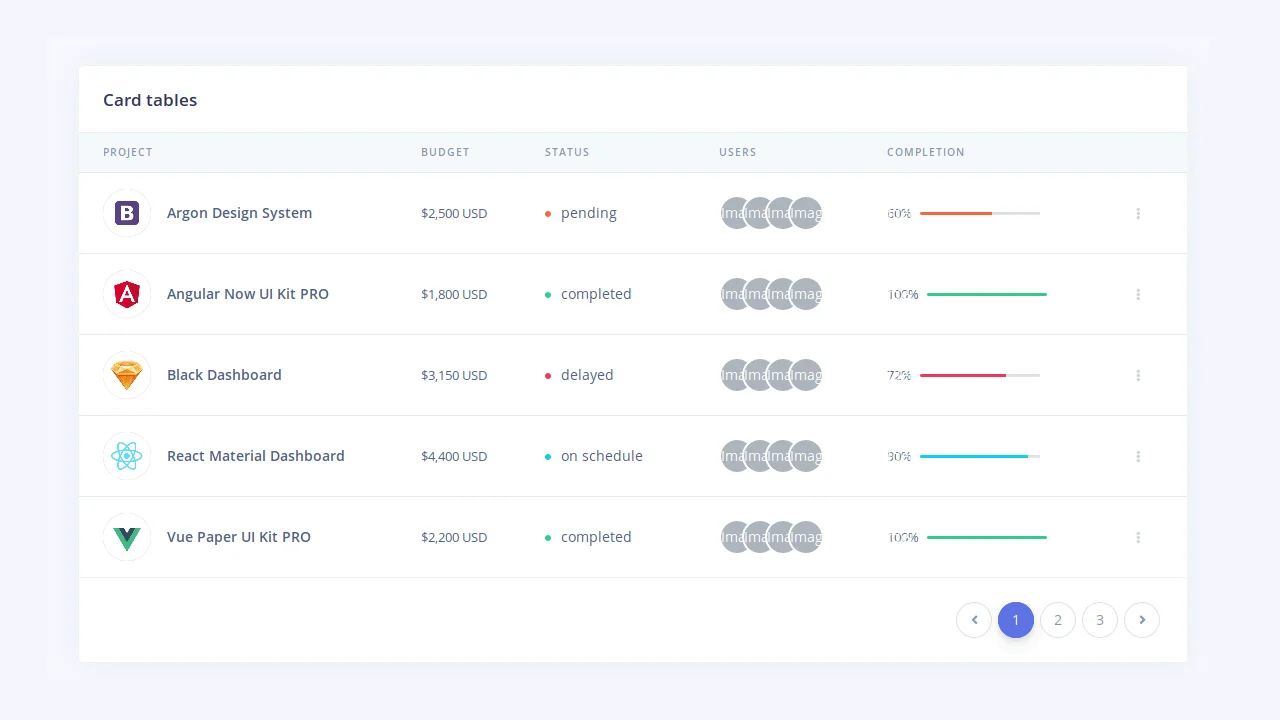The image size is (1280, 720).
Task: Select page 3 in pagination
Action: (x=1100, y=620)
